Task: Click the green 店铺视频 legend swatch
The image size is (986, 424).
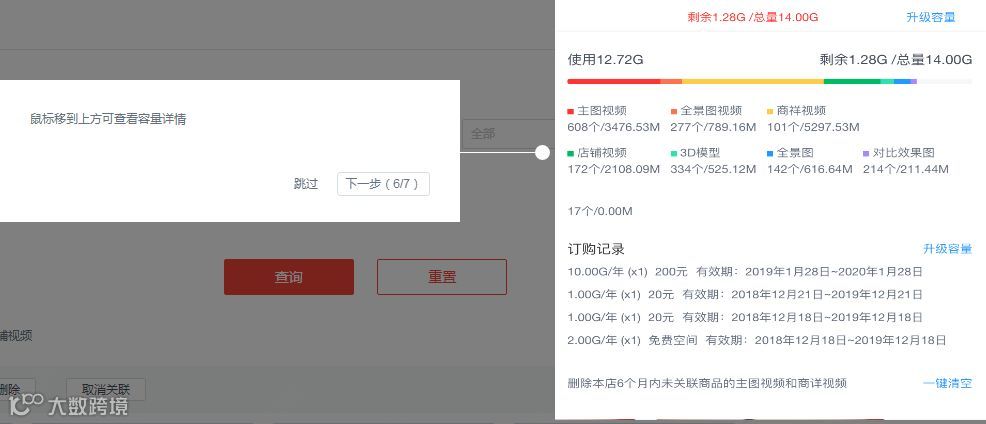Action: point(570,153)
